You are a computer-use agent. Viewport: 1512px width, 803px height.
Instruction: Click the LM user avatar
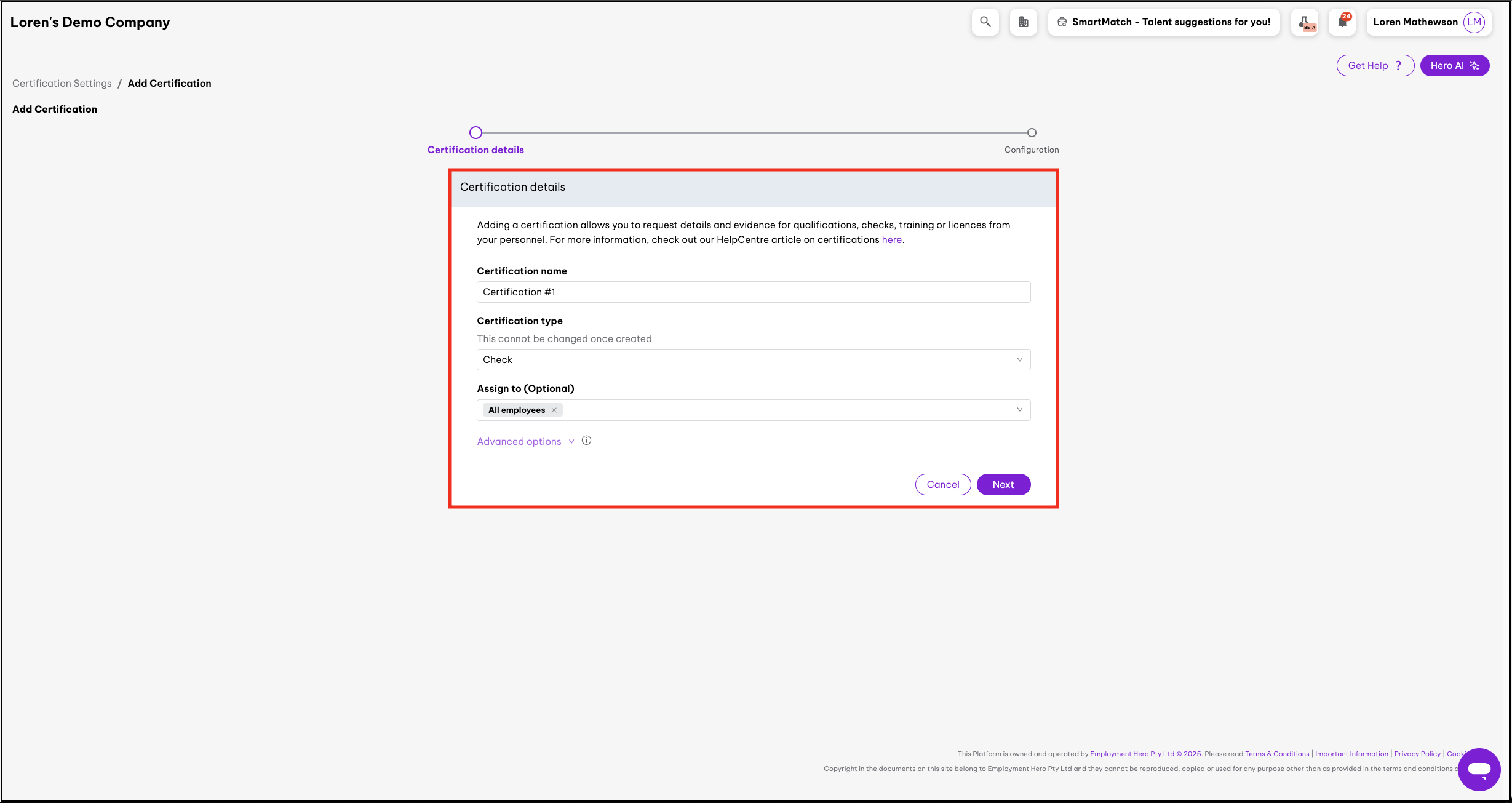point(1474,22)
